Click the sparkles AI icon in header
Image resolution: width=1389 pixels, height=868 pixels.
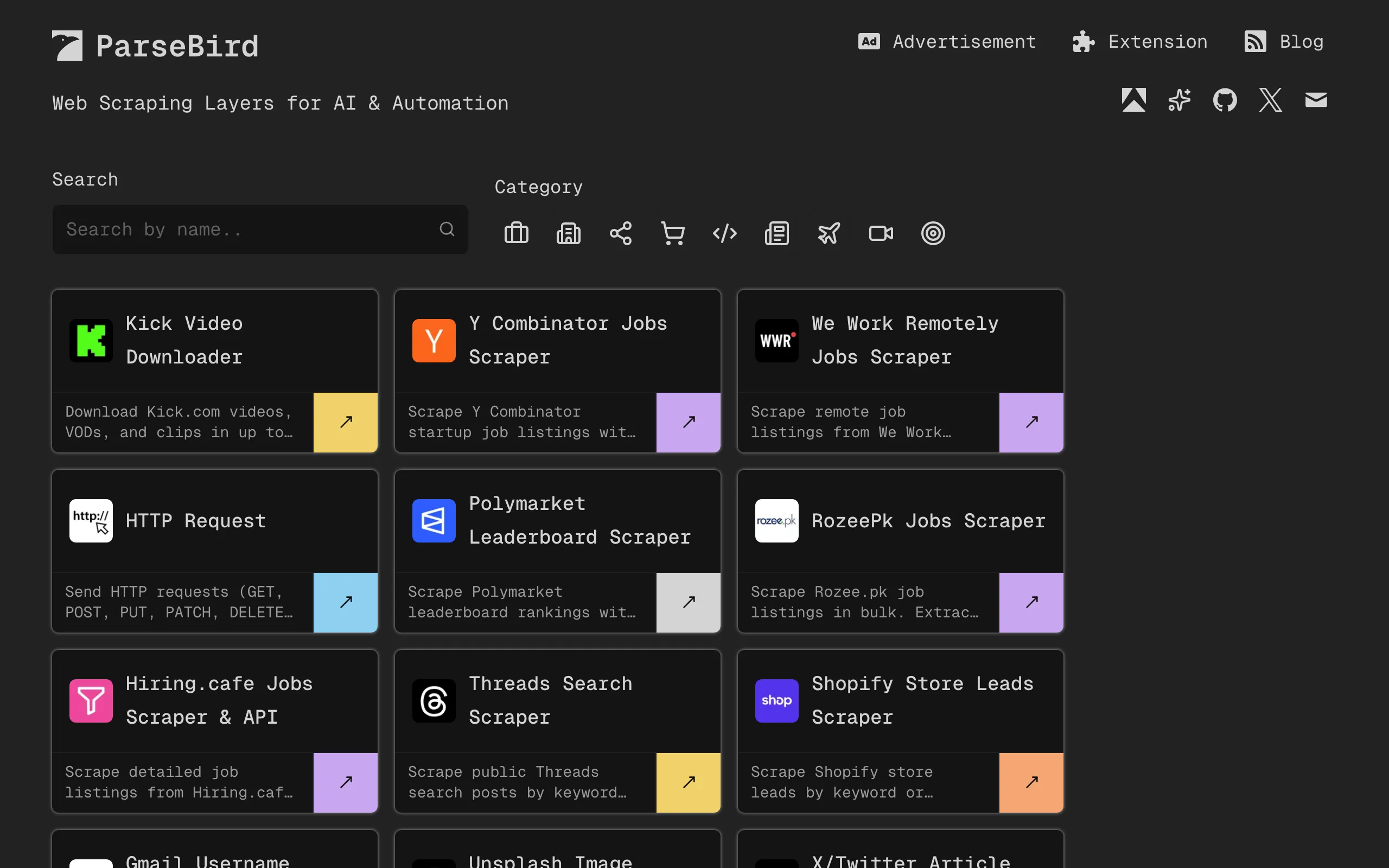point(1179,100)
